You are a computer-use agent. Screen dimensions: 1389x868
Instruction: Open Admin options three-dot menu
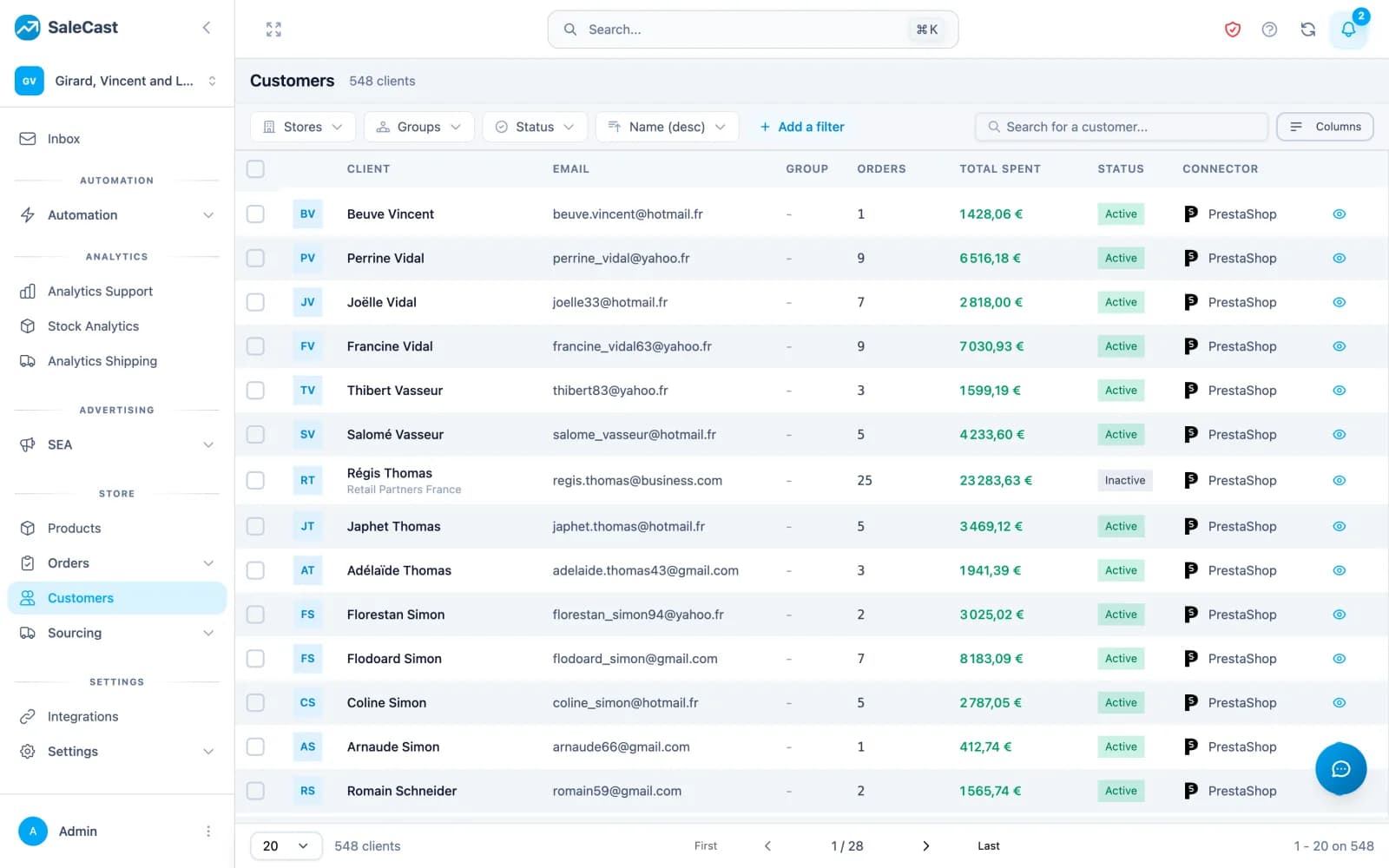pos(208,831)
